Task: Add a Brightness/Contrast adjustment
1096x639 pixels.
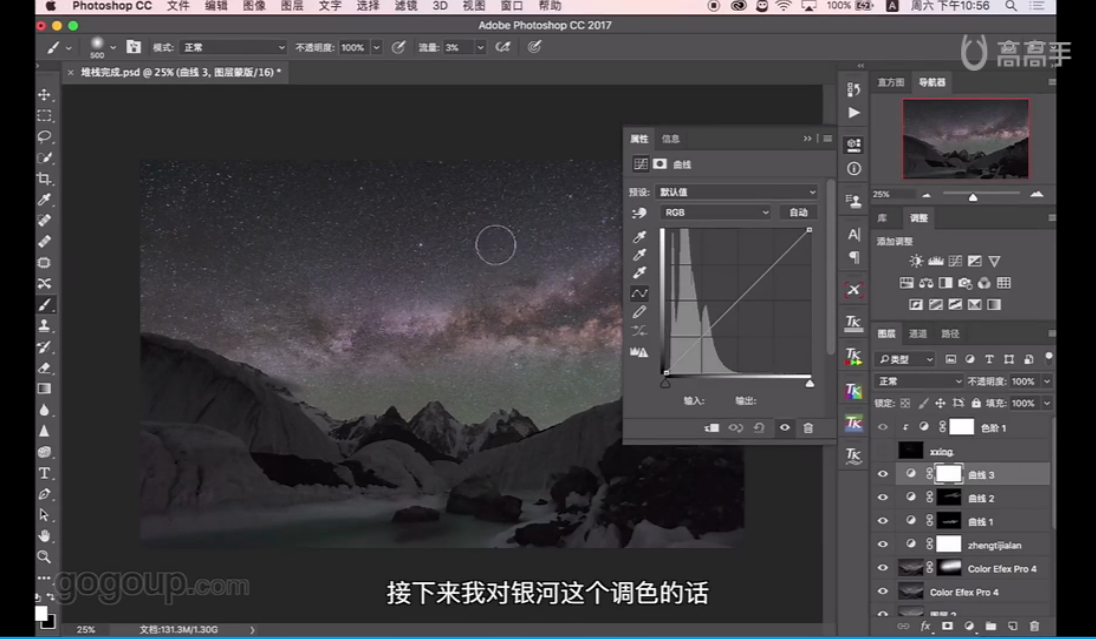Action: [x=916, y=261]
